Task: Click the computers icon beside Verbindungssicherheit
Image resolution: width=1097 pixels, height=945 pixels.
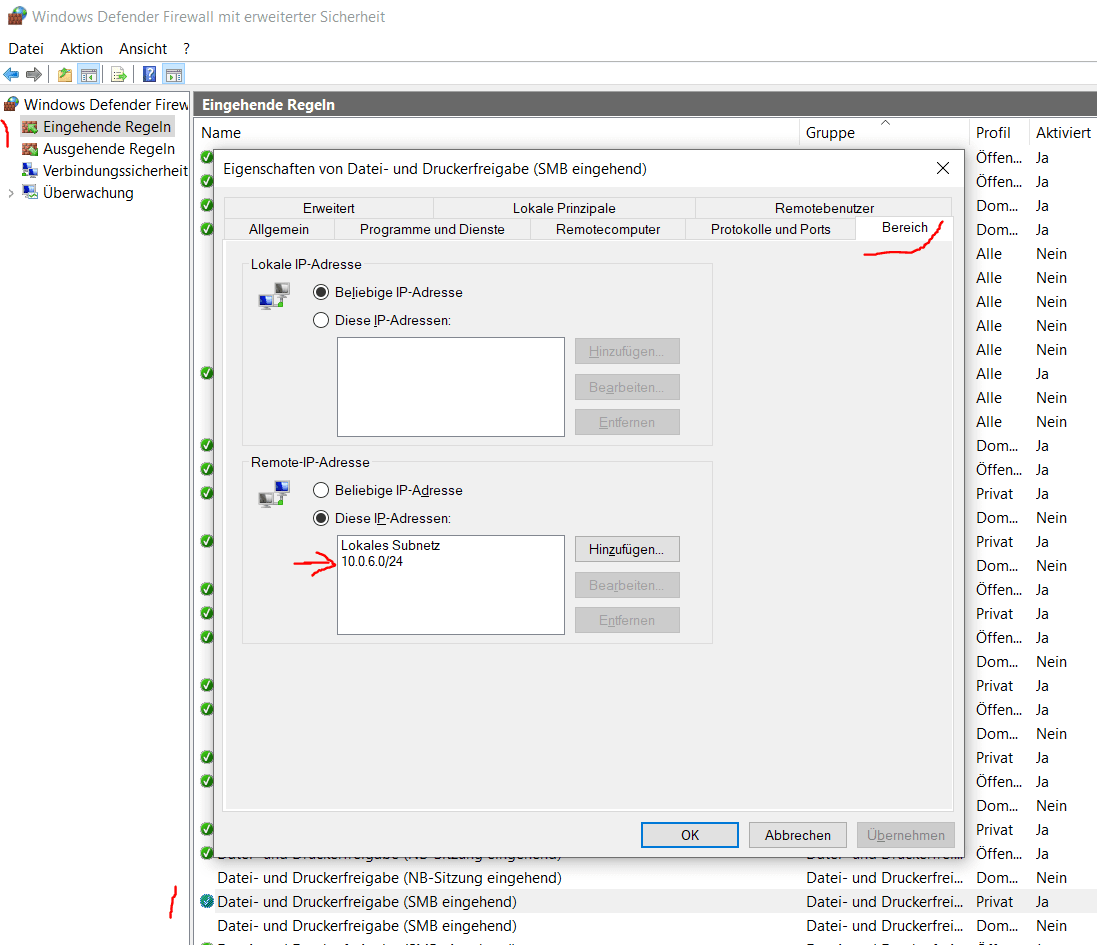Action: [29, 171]
